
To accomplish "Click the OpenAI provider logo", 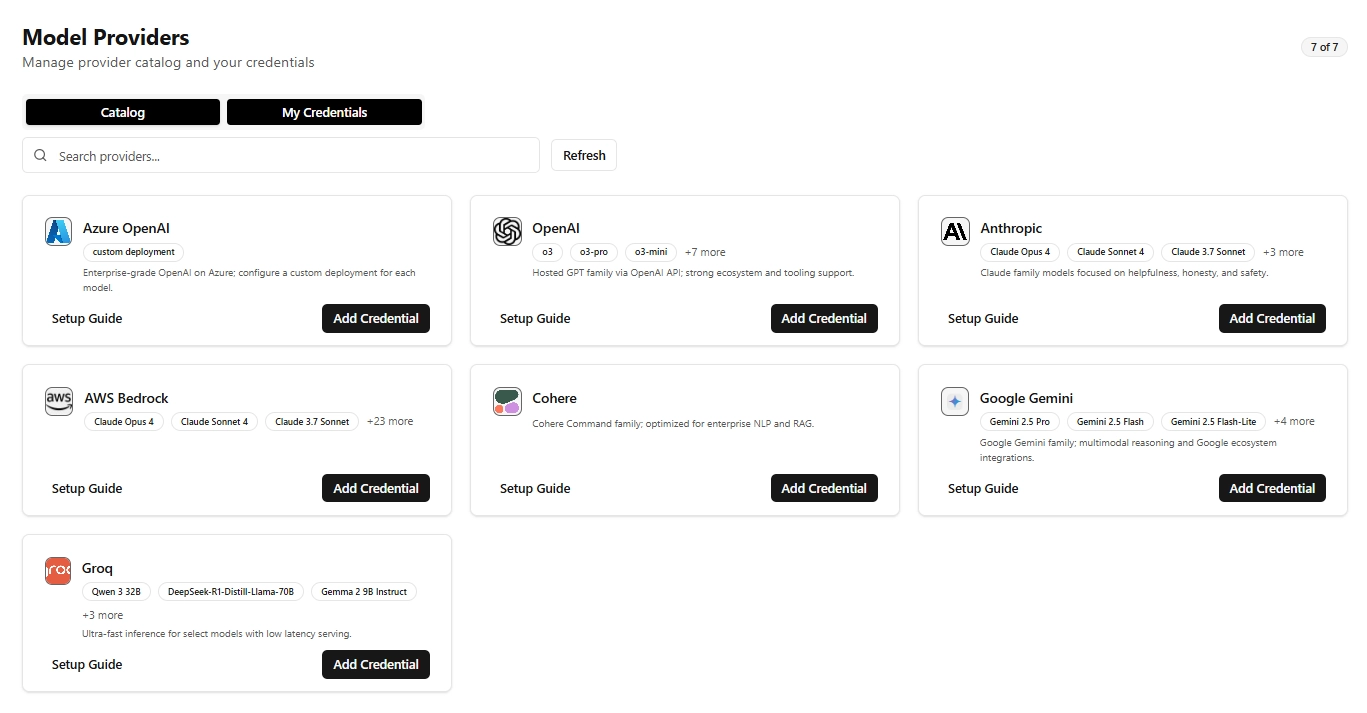I will coord(507,231).
